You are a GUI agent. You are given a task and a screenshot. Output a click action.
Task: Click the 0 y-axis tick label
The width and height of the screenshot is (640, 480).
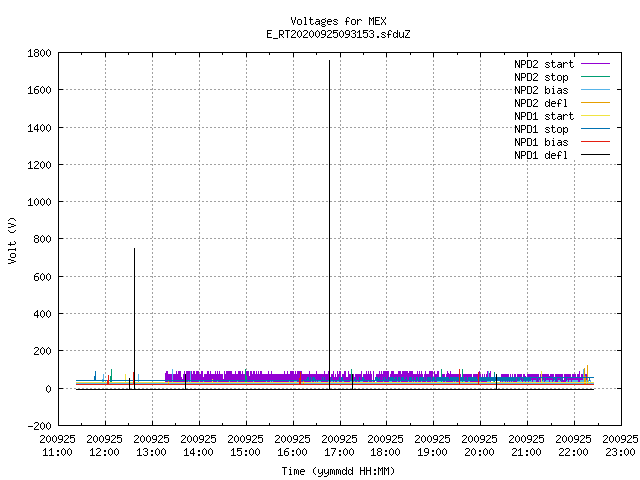pos(49,389)
